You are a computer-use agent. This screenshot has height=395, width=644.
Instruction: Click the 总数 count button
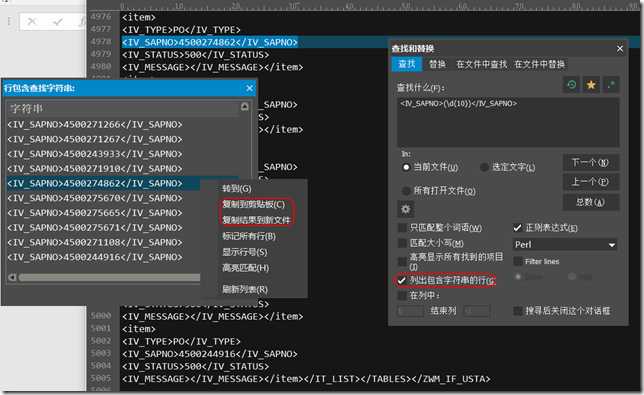(x=591, y=202)
